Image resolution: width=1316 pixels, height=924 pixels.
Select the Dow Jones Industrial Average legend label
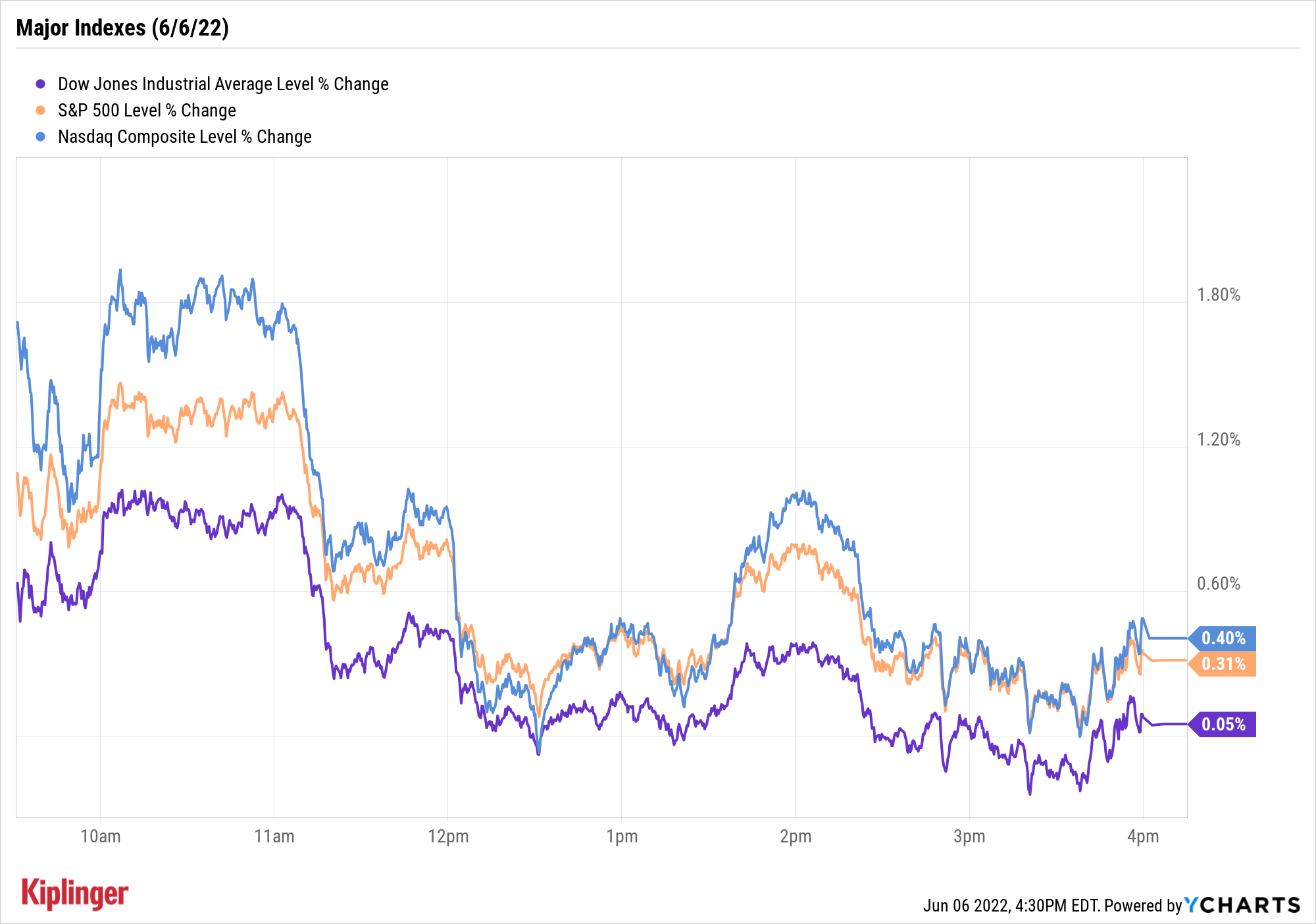[x=223, y=84]
